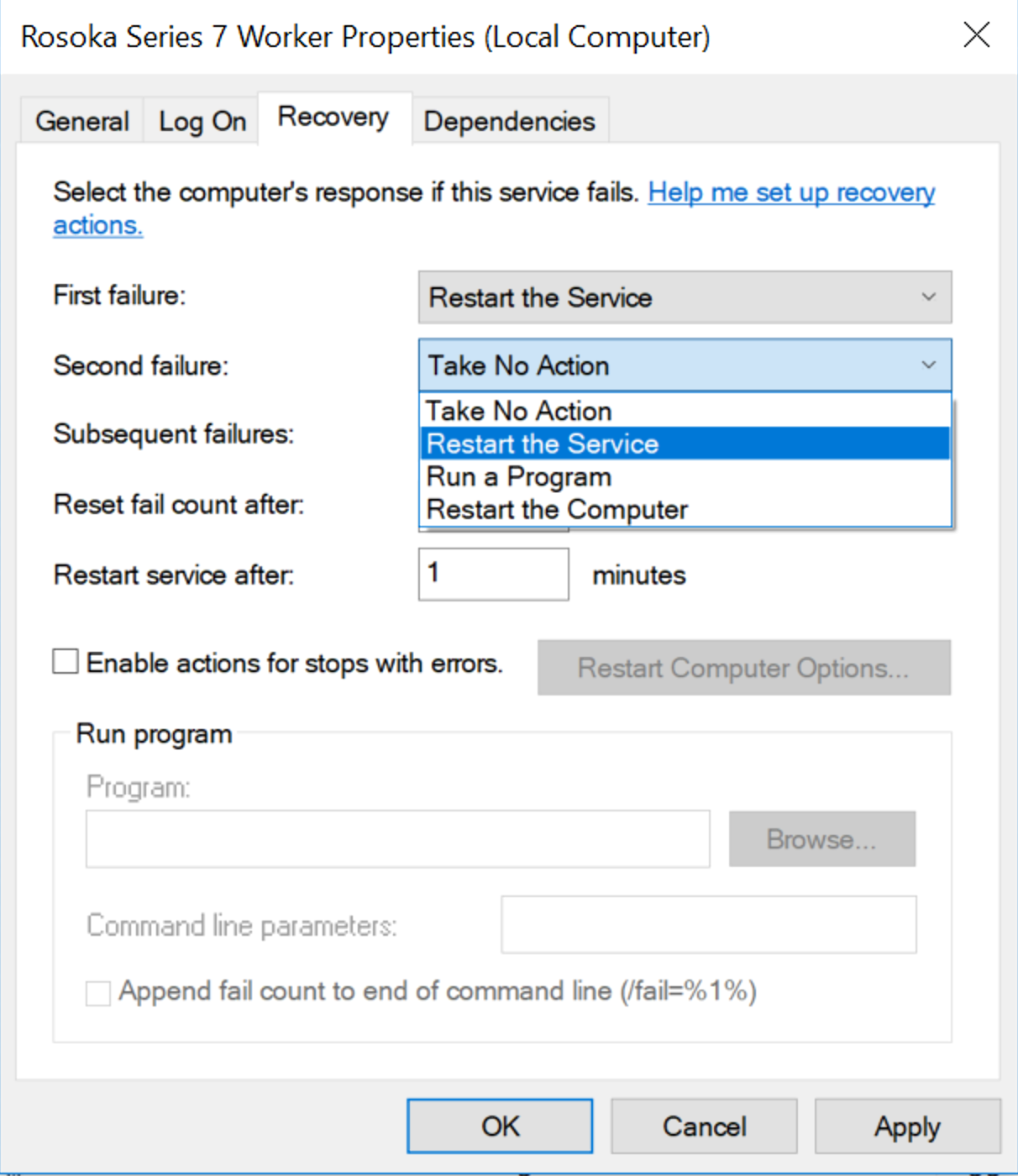This screenshot has height=1176, width=1018.
Task: Choose Take No Action from list
Action: tap(519, 411)
